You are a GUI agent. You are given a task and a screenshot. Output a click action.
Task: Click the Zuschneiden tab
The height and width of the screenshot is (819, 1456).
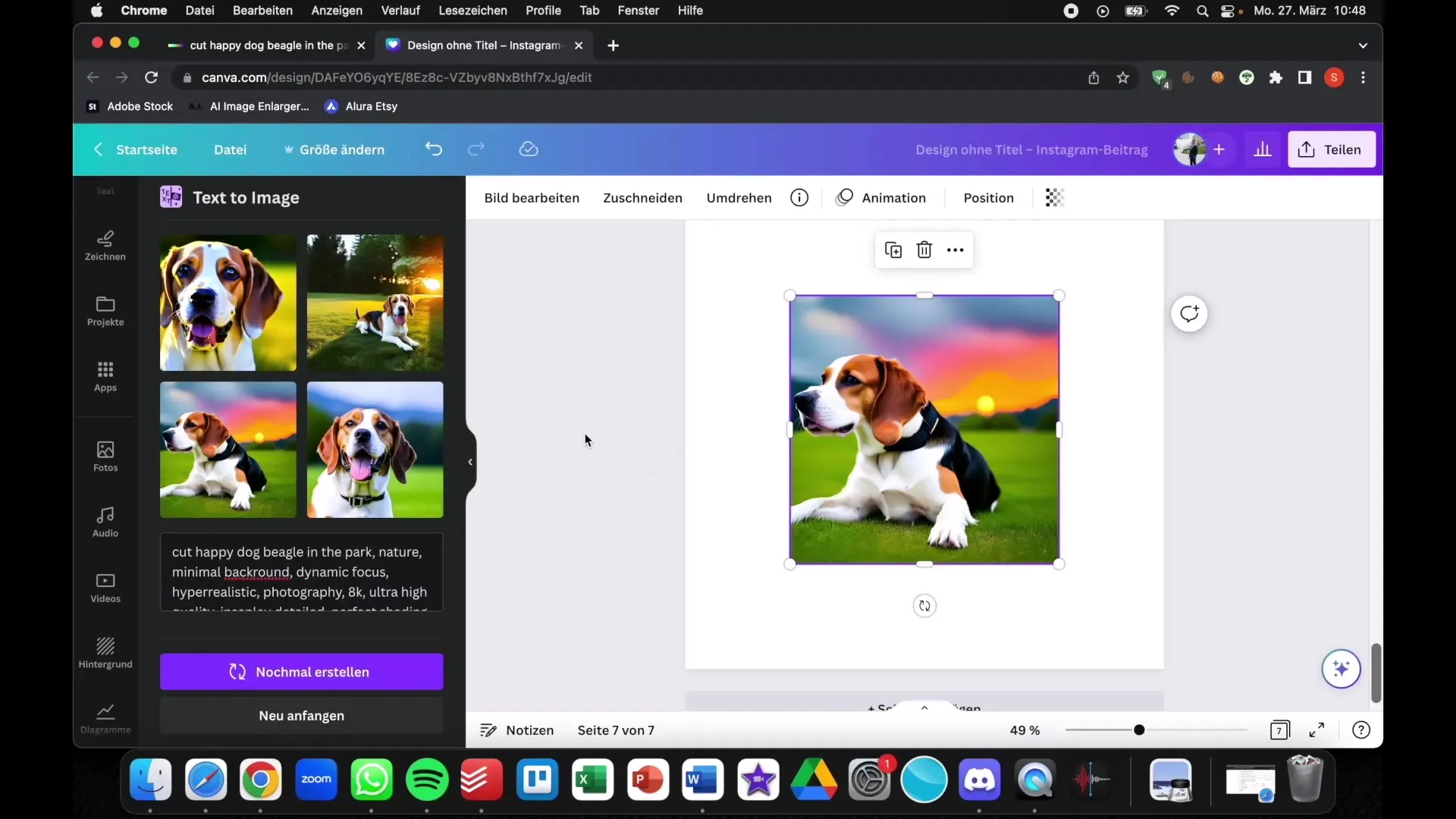click(642, 197)
